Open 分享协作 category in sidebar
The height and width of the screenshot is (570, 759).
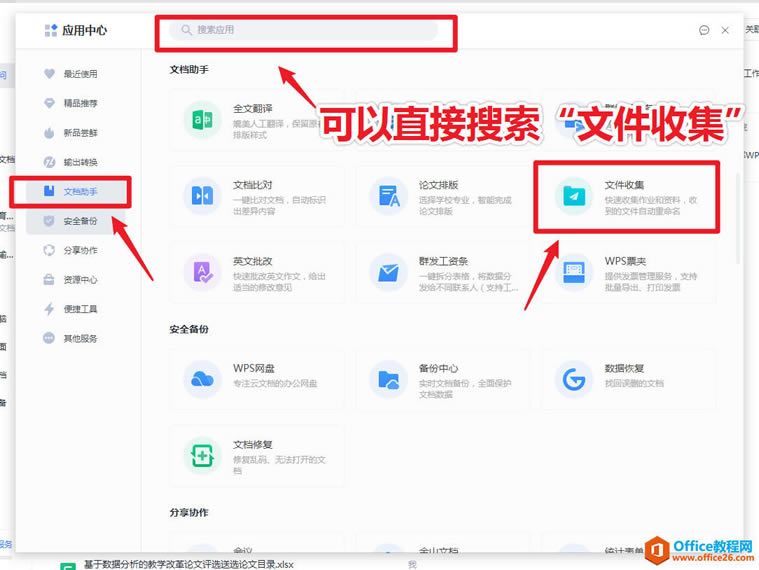coord(80,250)
